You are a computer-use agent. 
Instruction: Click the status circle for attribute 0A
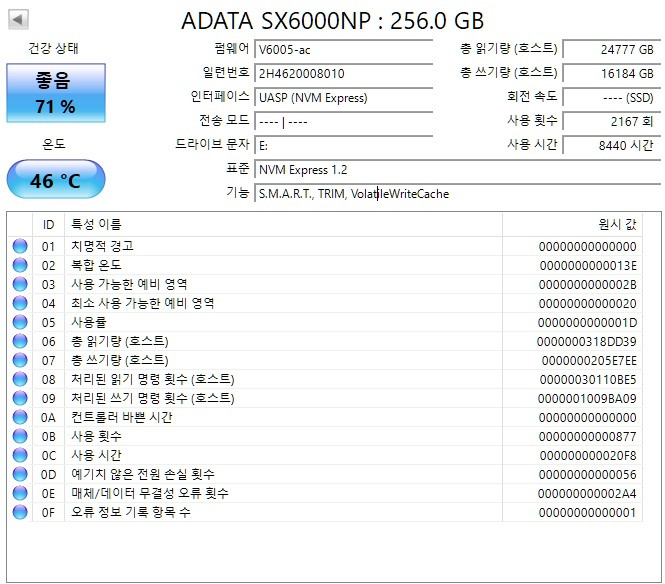(x=20, y=417)
